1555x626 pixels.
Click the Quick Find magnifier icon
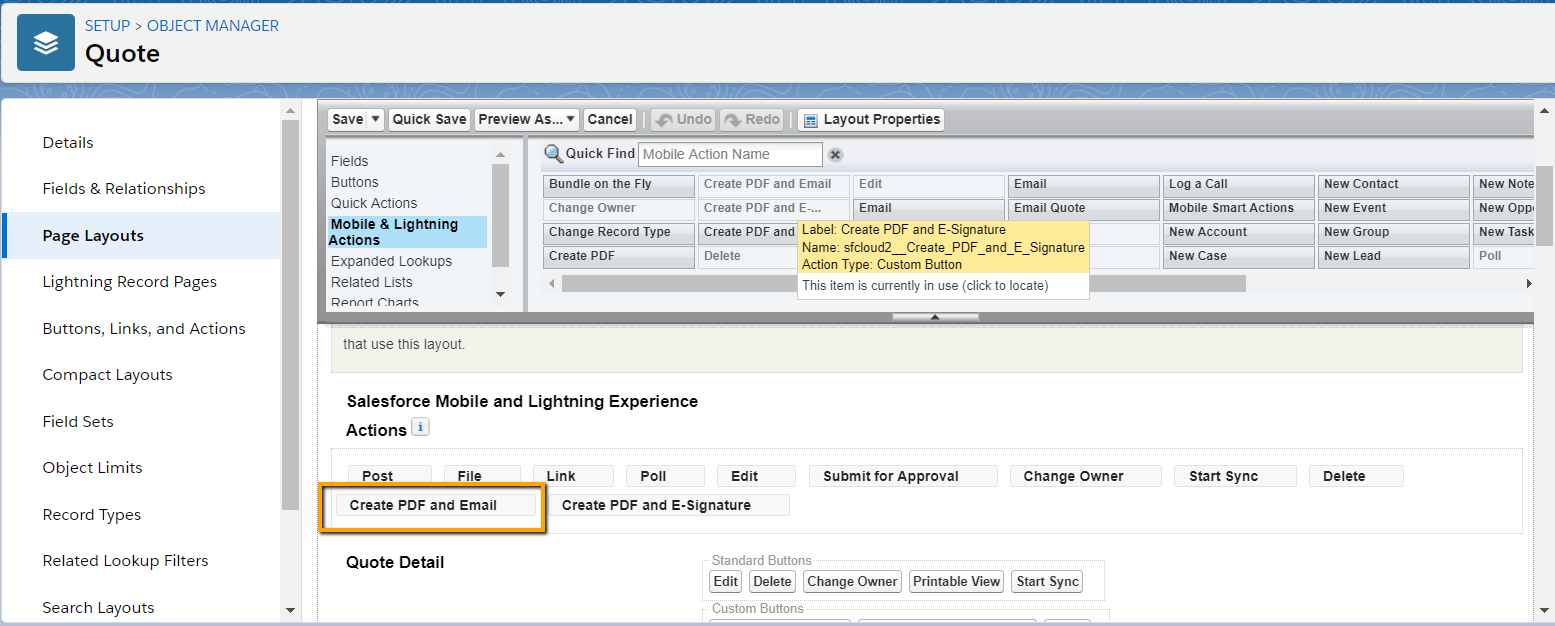(553, 154)
